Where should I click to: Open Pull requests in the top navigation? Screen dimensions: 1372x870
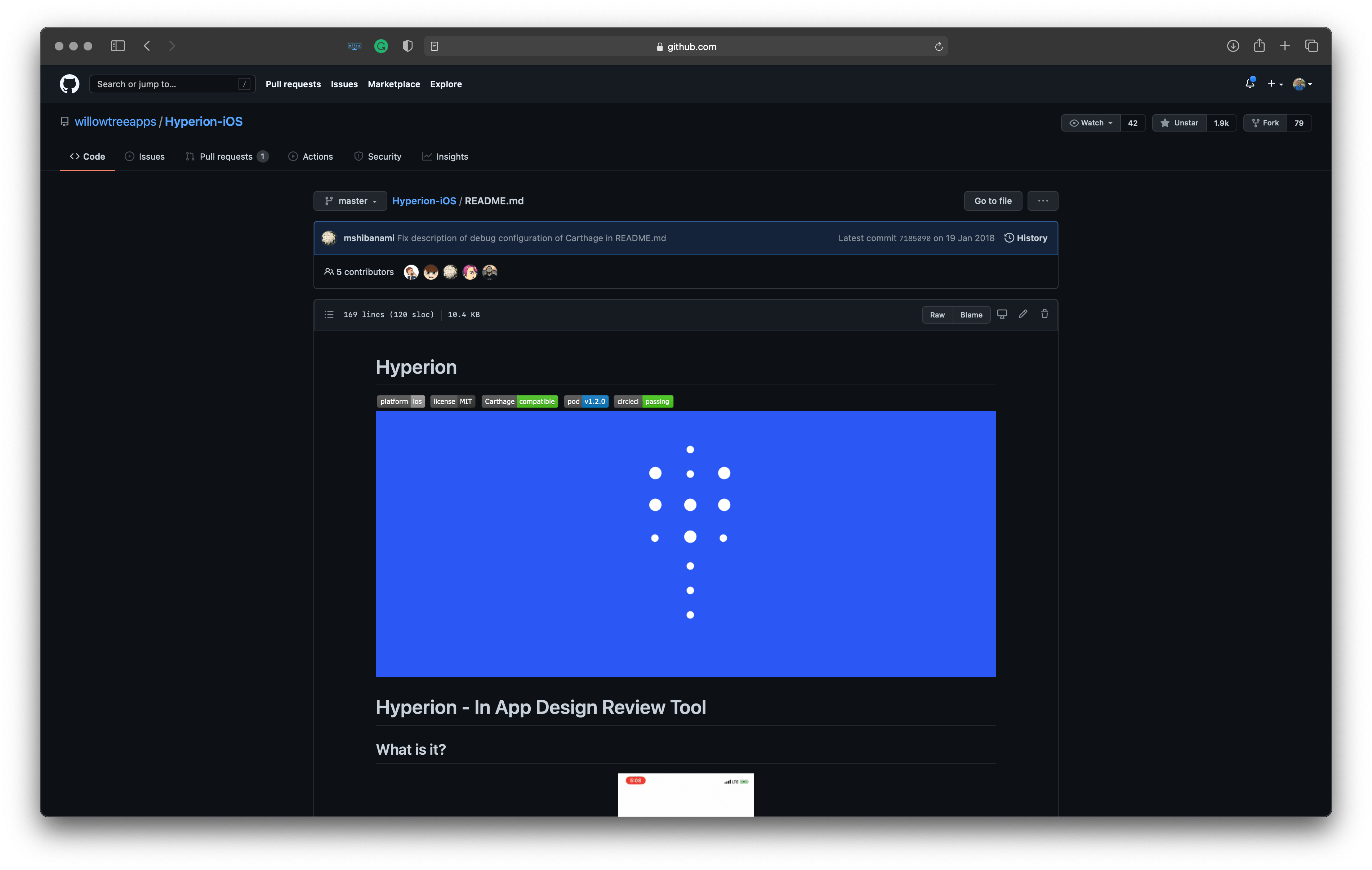point(293,84)
